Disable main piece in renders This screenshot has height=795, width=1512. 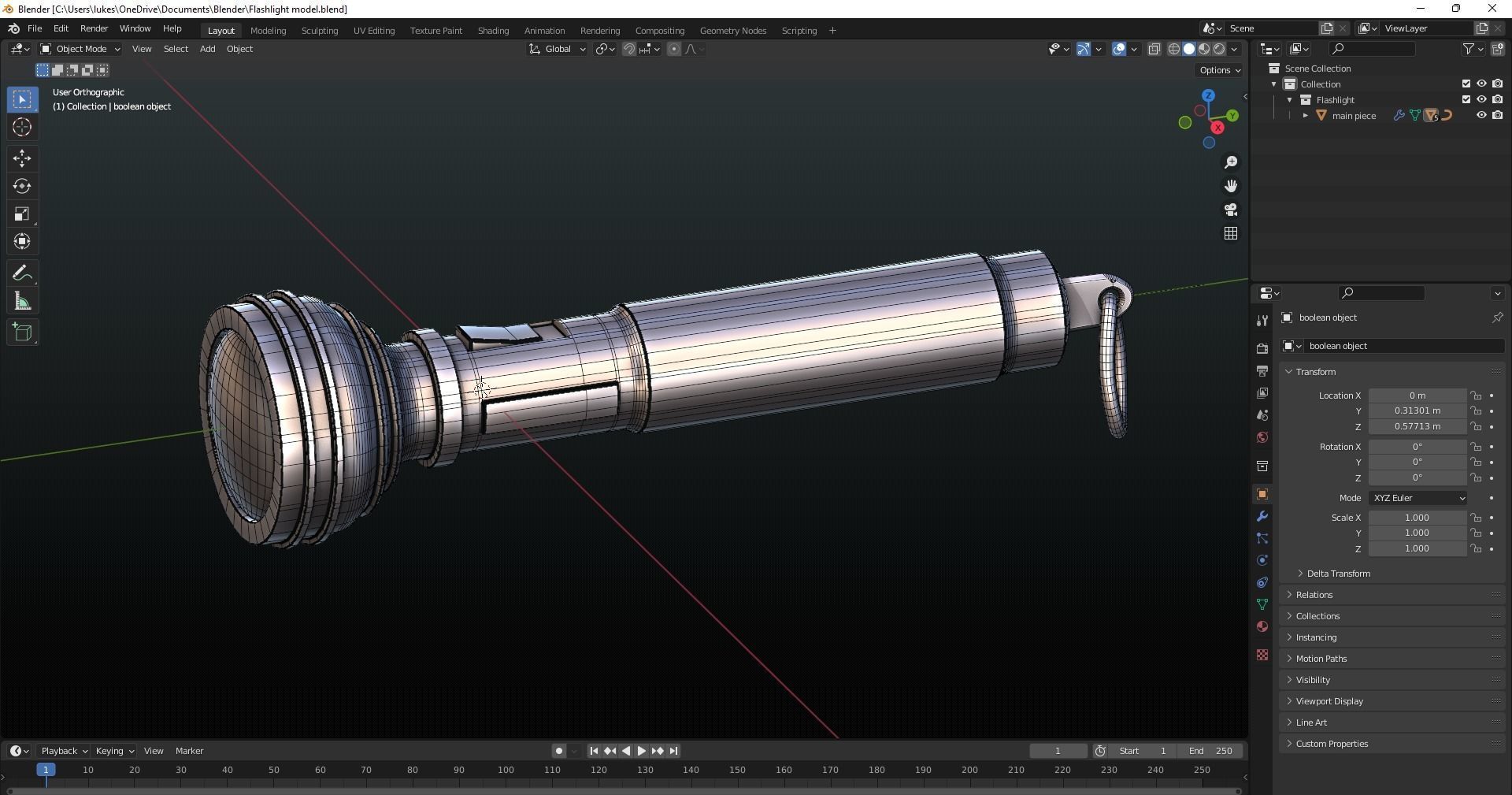click(1497, 115)
